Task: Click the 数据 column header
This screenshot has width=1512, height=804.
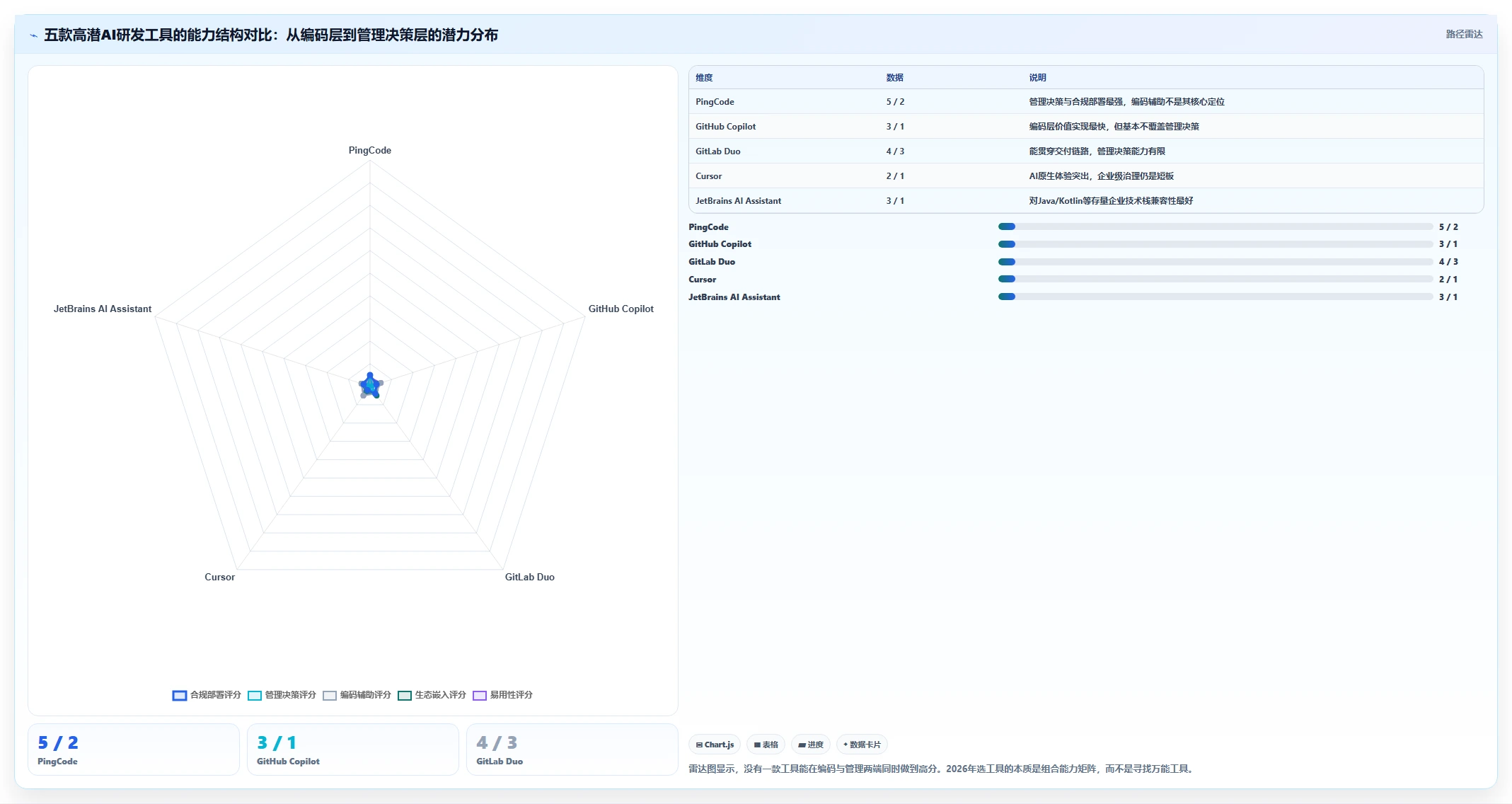Action: (x=895, y=78)
